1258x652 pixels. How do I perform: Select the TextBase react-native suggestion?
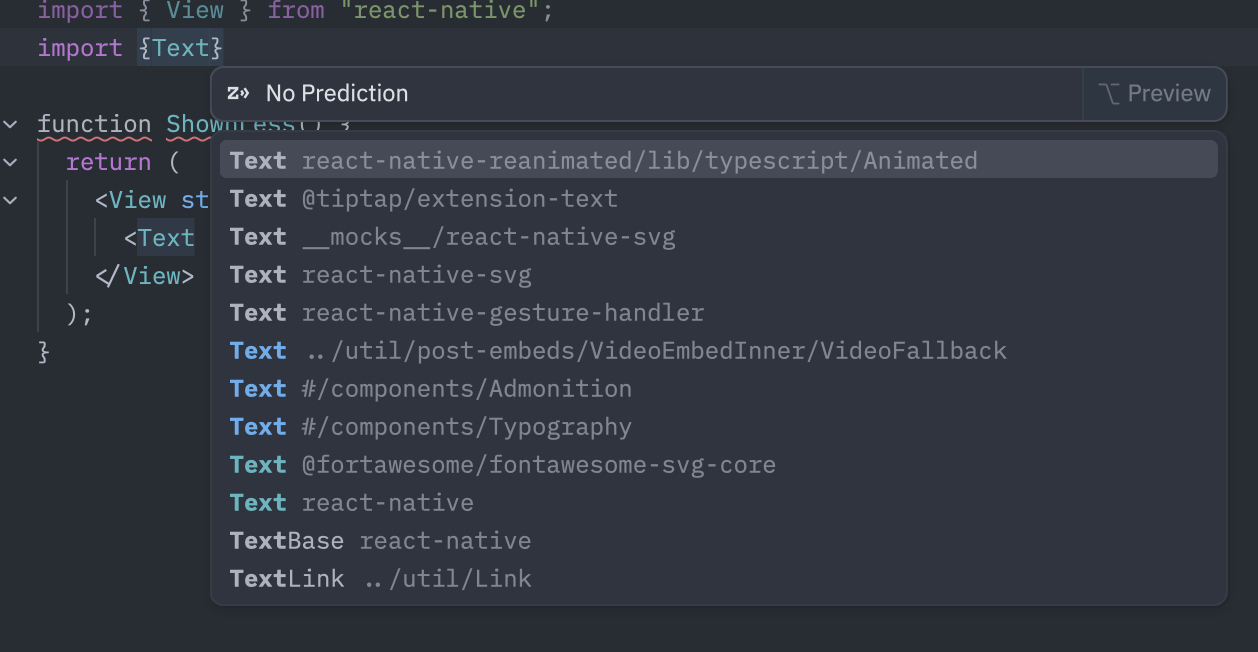coord(380,541)
